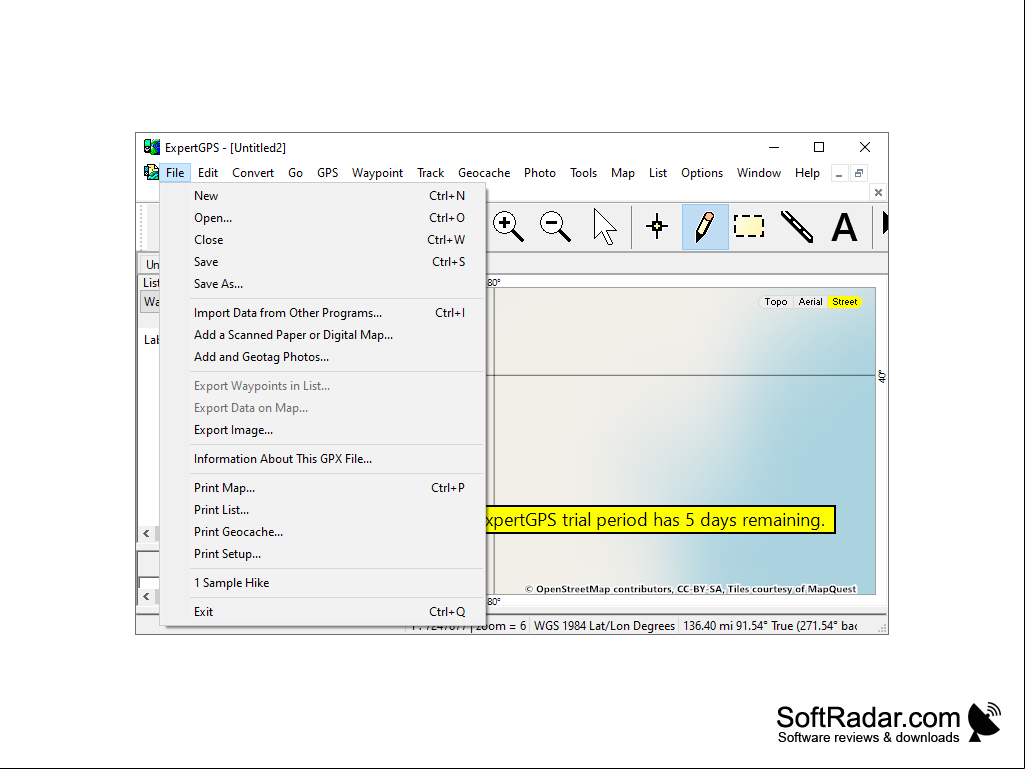Screen dimensions: 1025x769
Task: Choose Save As... from the File menu
Action: pos(323,284)
